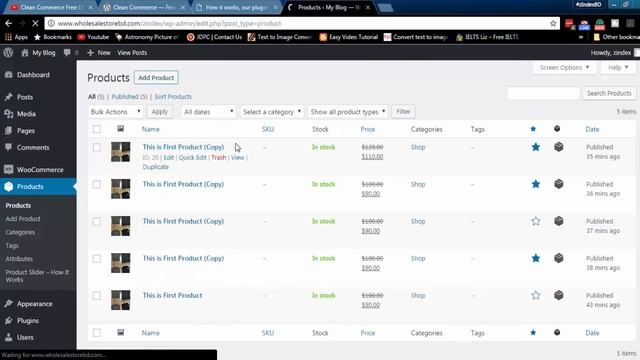Open the WordPress logo menu in admin bar
The height and width of the screenshot is (360, 640).
tap(8, 53)
